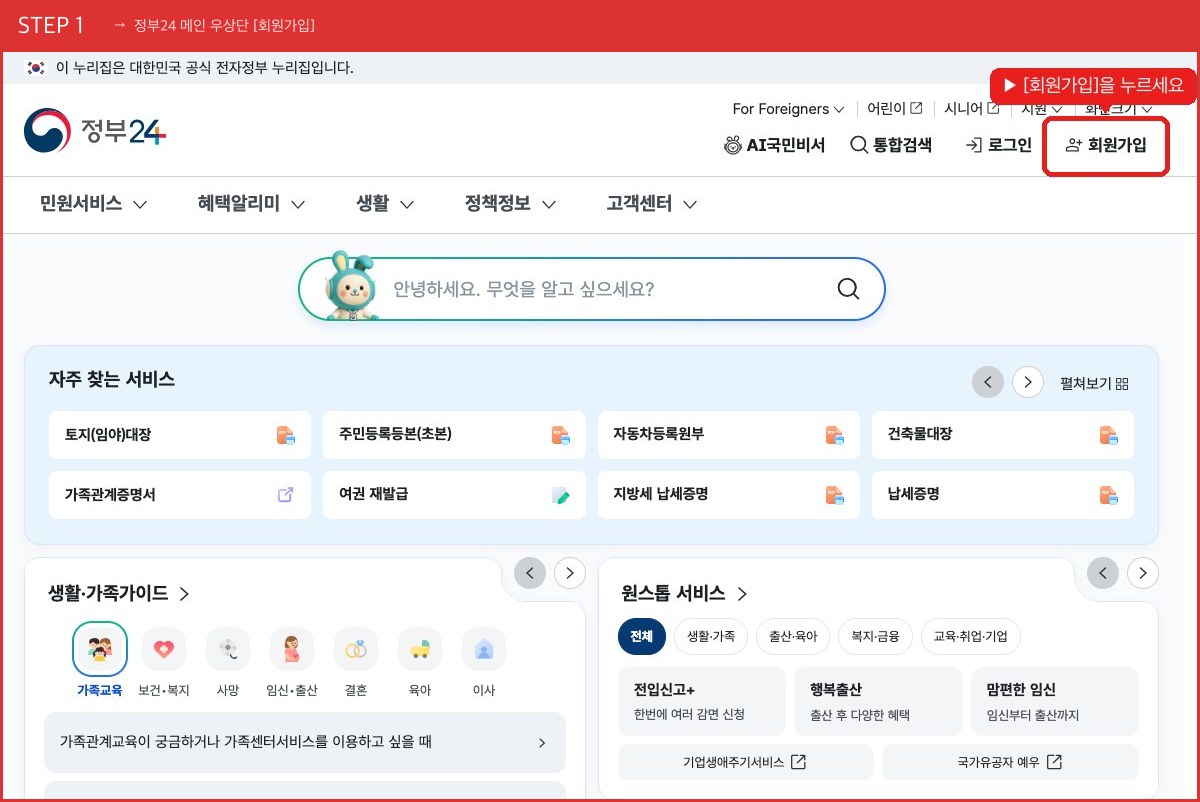
Task: Click the rabbit mascot character
Action: point(351,287)
